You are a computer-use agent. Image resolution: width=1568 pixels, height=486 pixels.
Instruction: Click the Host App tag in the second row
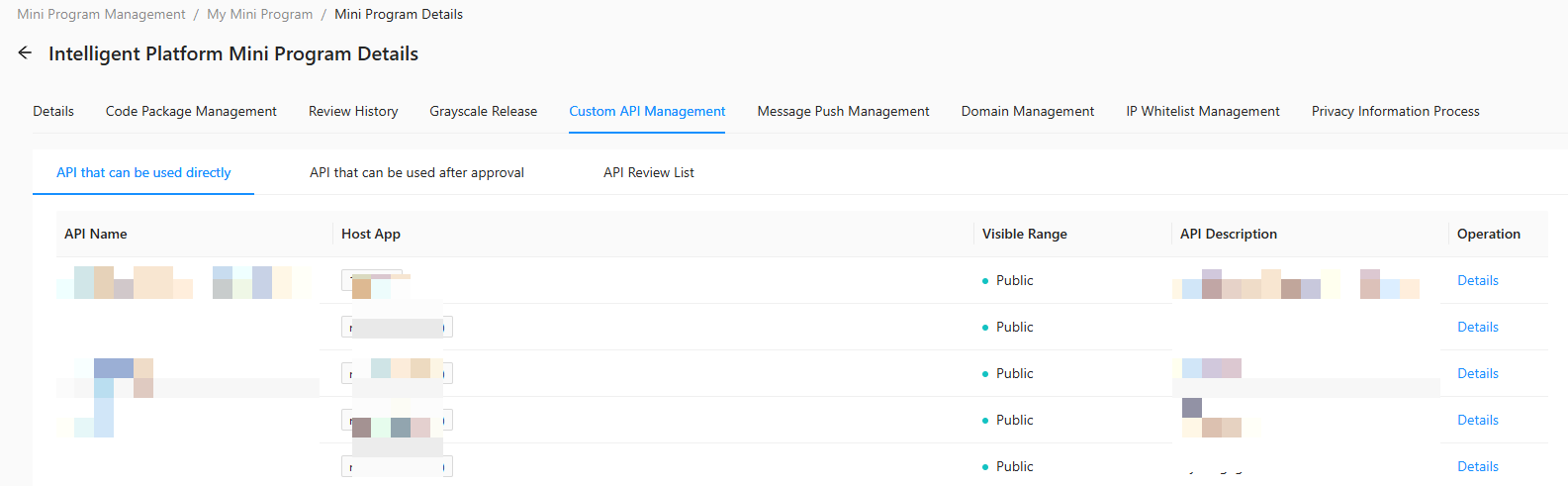coord(397,327)
